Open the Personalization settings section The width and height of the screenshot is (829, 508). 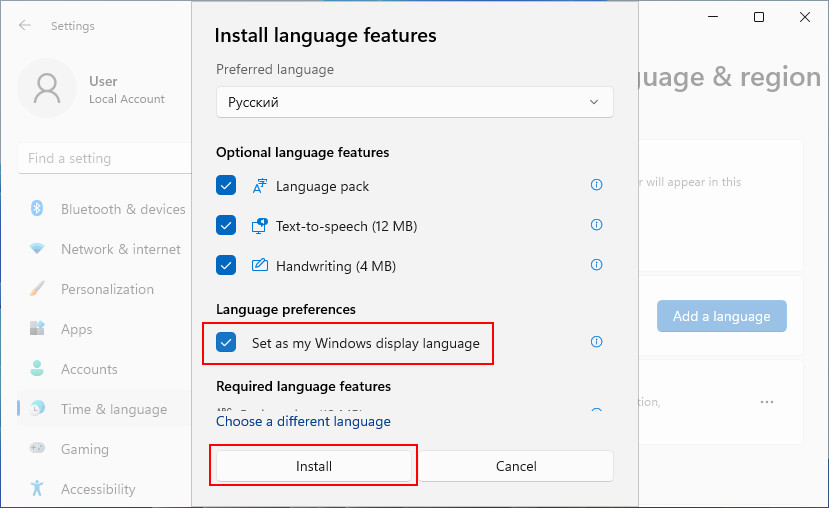pyautogui.click(x=107, y=289)
